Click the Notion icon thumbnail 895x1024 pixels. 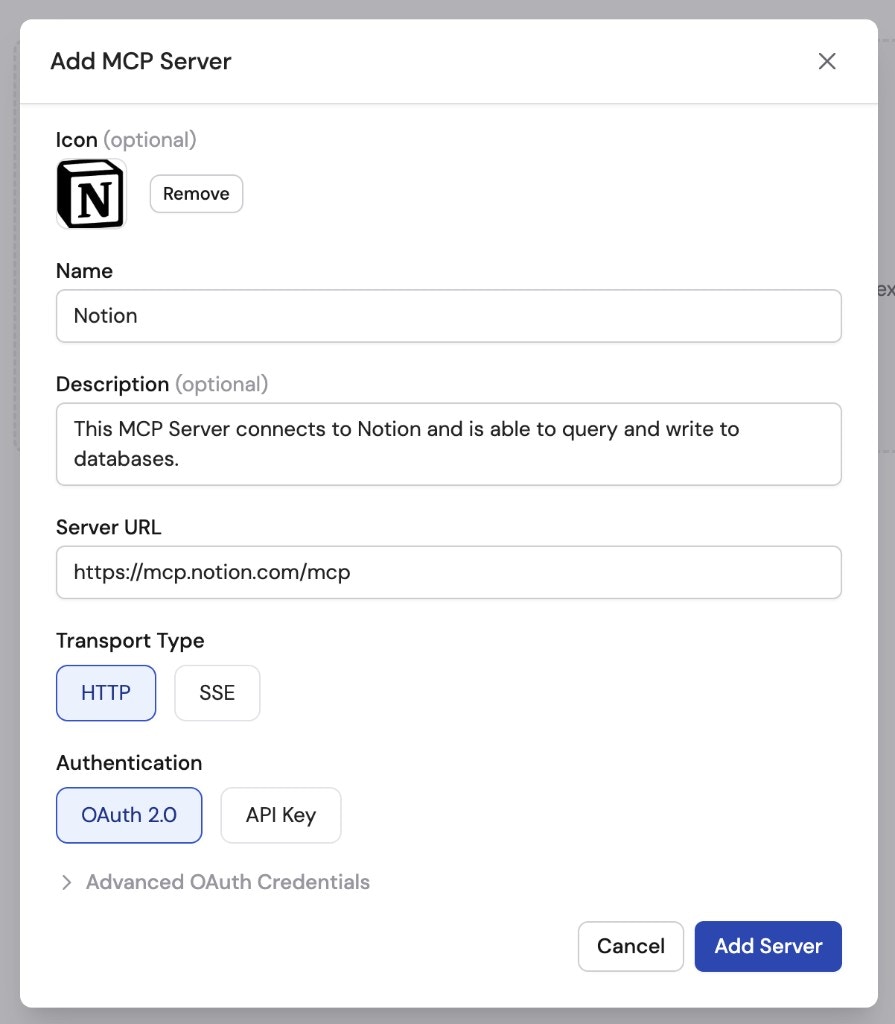[x=90, y=193]
